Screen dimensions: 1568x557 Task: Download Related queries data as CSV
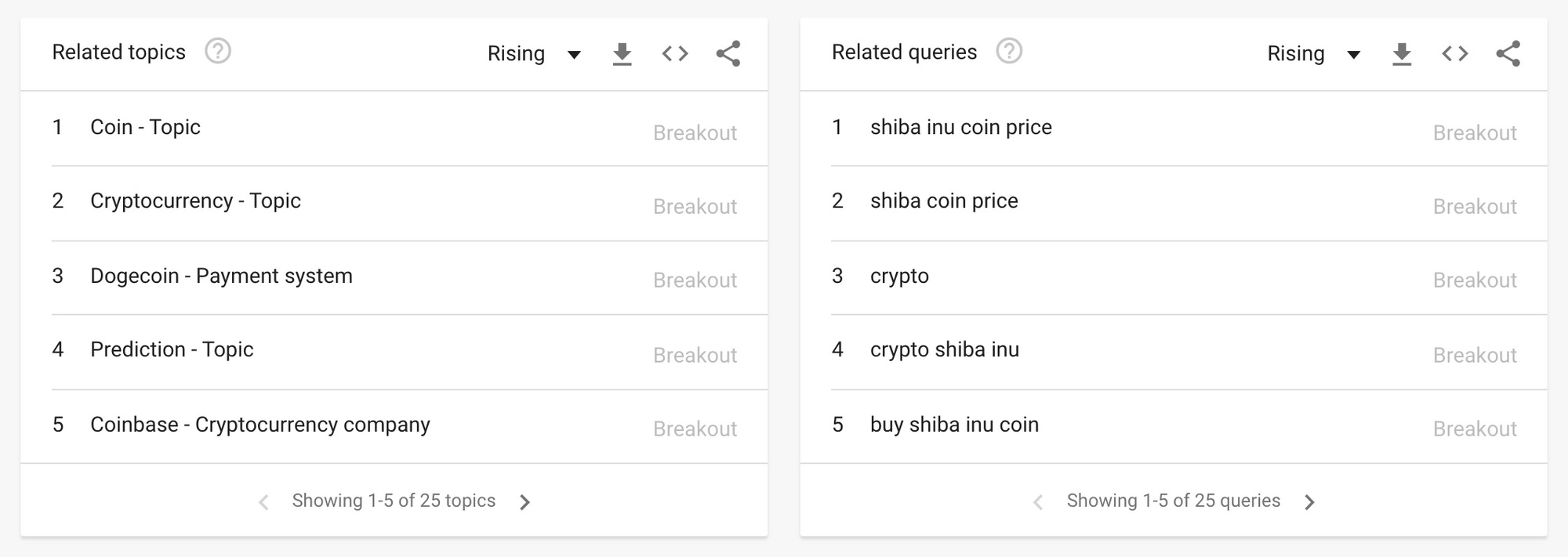[1402, 54]
